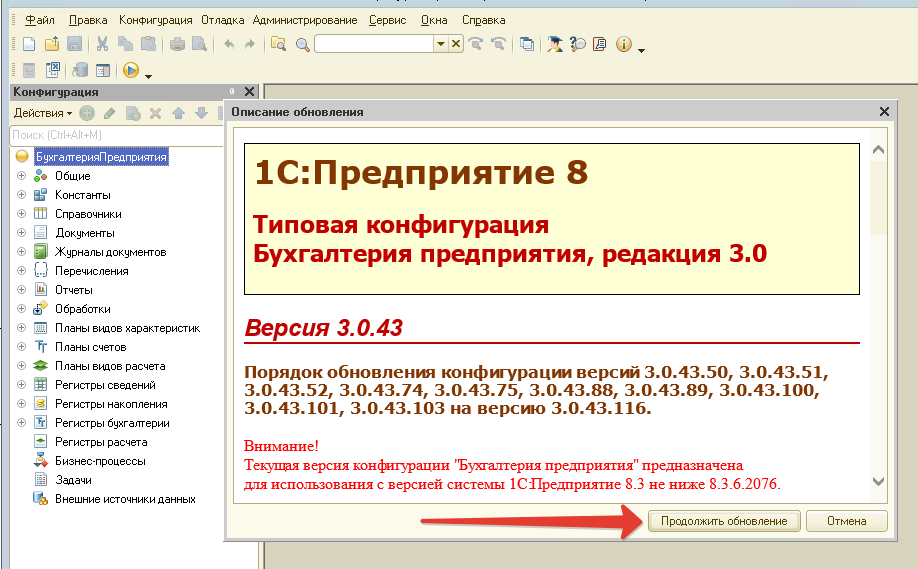Expand the Справочники tree node
The image size is (918, 569).
click(22, 214)
